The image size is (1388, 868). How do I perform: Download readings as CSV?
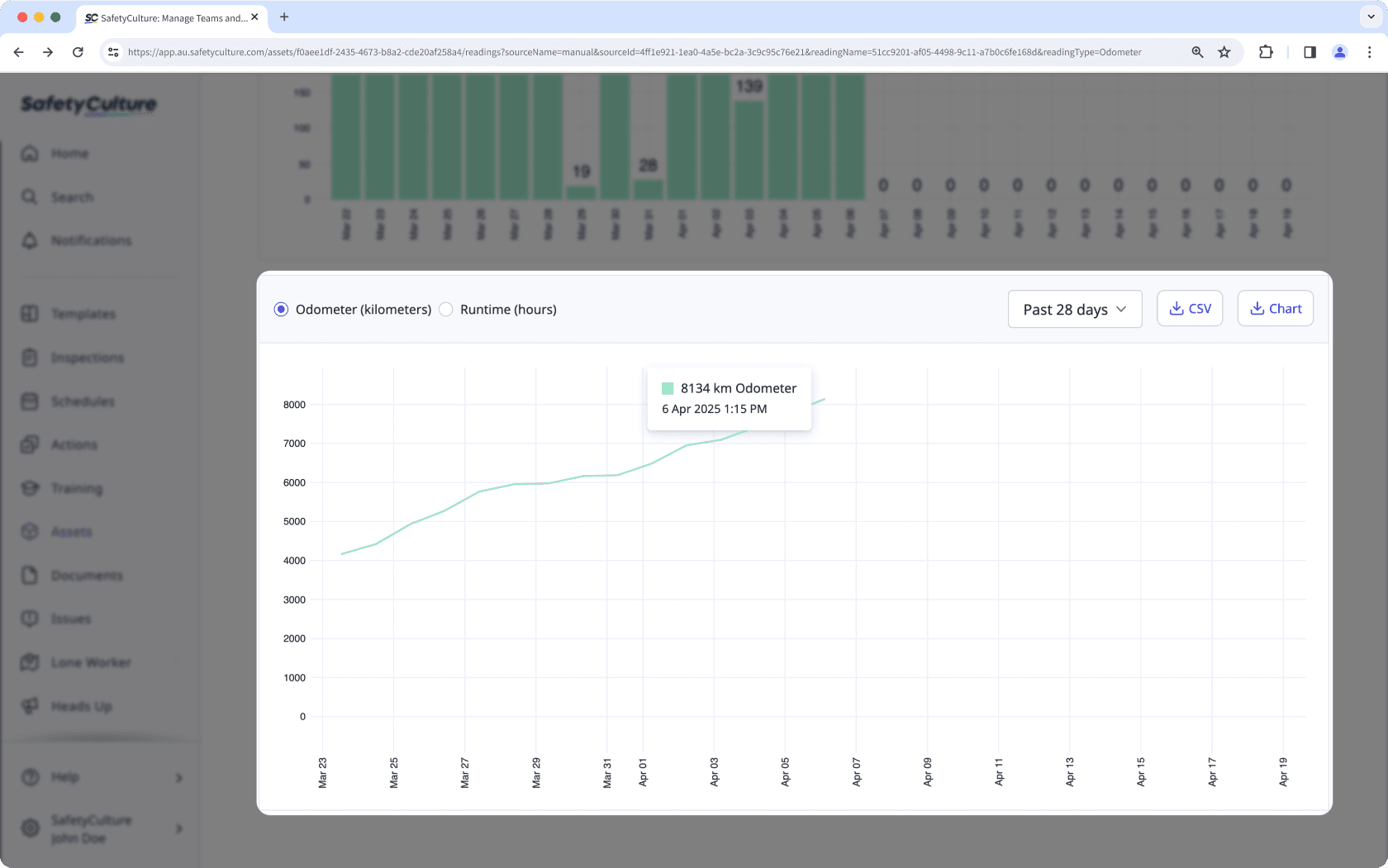pyautogui.click(x=1190, y=308)
